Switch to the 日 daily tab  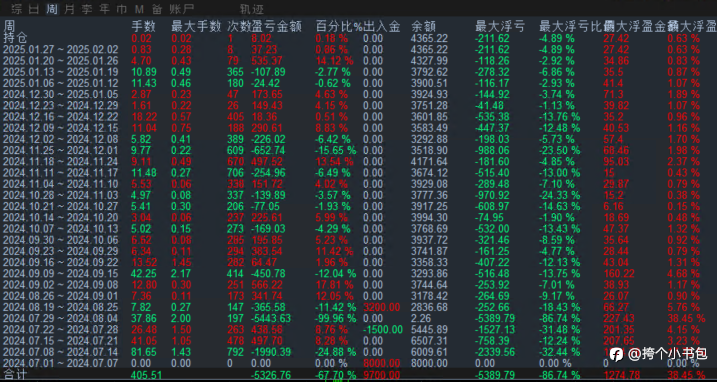pos(33,9)
